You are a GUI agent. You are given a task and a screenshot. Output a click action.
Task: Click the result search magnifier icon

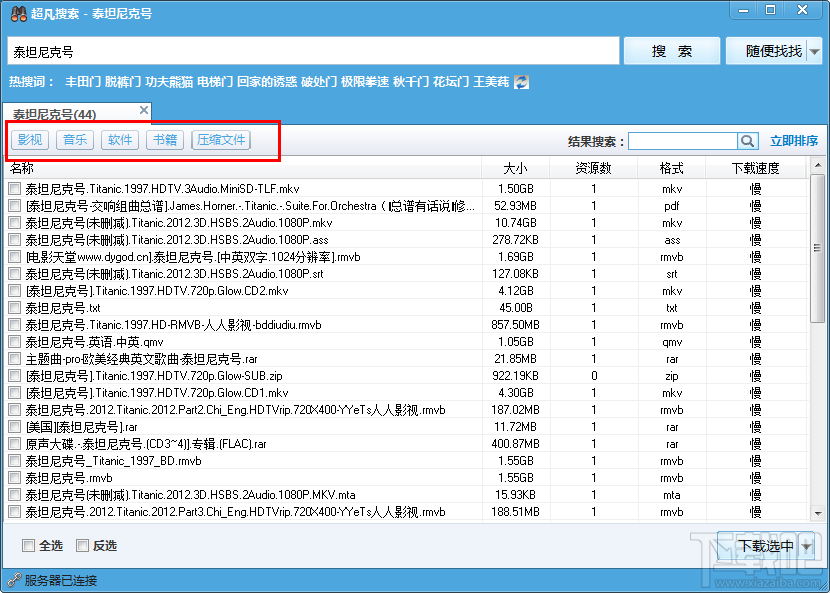[747, 141]
